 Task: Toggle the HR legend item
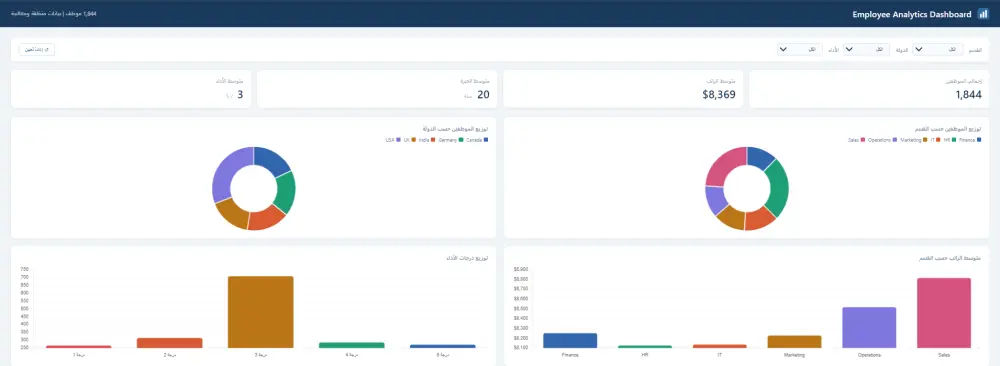pos(950,140)
